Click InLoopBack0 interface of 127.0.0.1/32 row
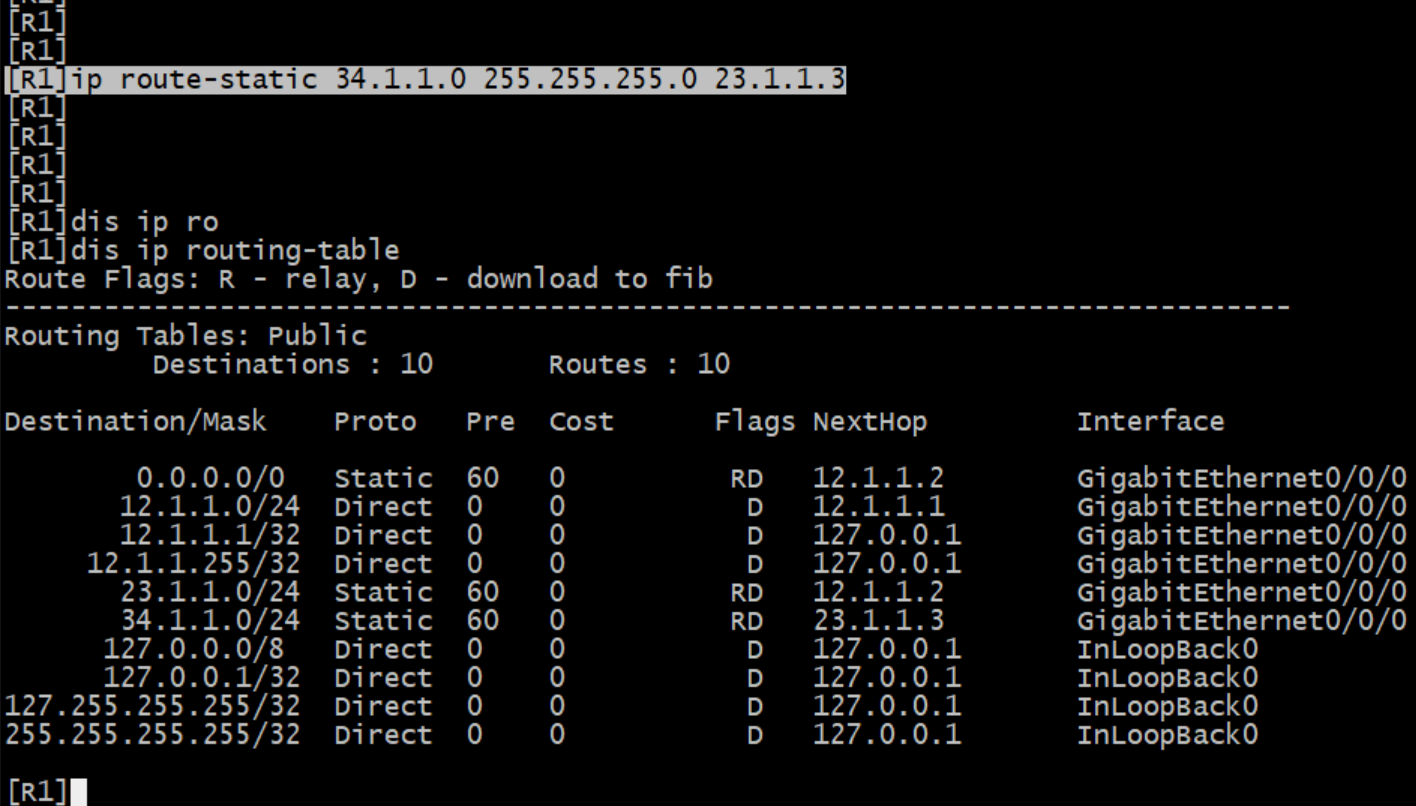 [x=1167, y=677]
